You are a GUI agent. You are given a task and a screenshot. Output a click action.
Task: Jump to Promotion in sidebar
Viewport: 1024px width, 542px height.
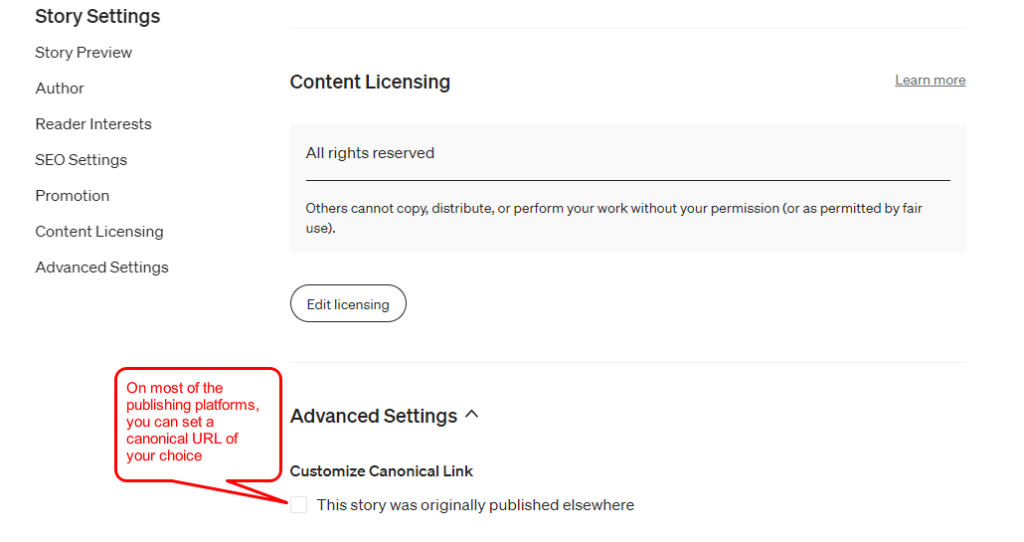coord(72,196)
